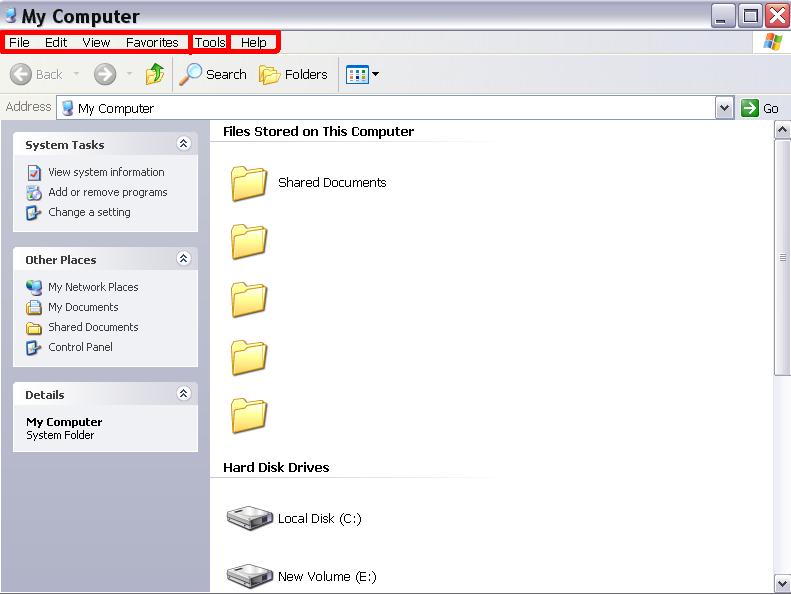Click the Control Panel sidebar icon
The width and height of the screenshot is (791, 595).
point(34,348)
